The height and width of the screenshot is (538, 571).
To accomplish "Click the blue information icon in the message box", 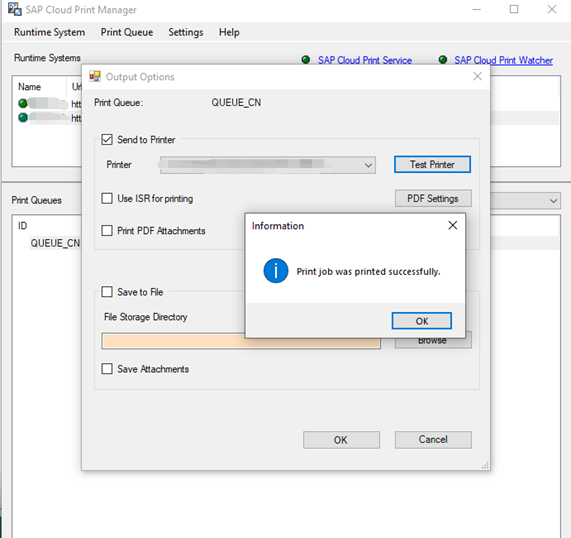I will coord(276,271).
